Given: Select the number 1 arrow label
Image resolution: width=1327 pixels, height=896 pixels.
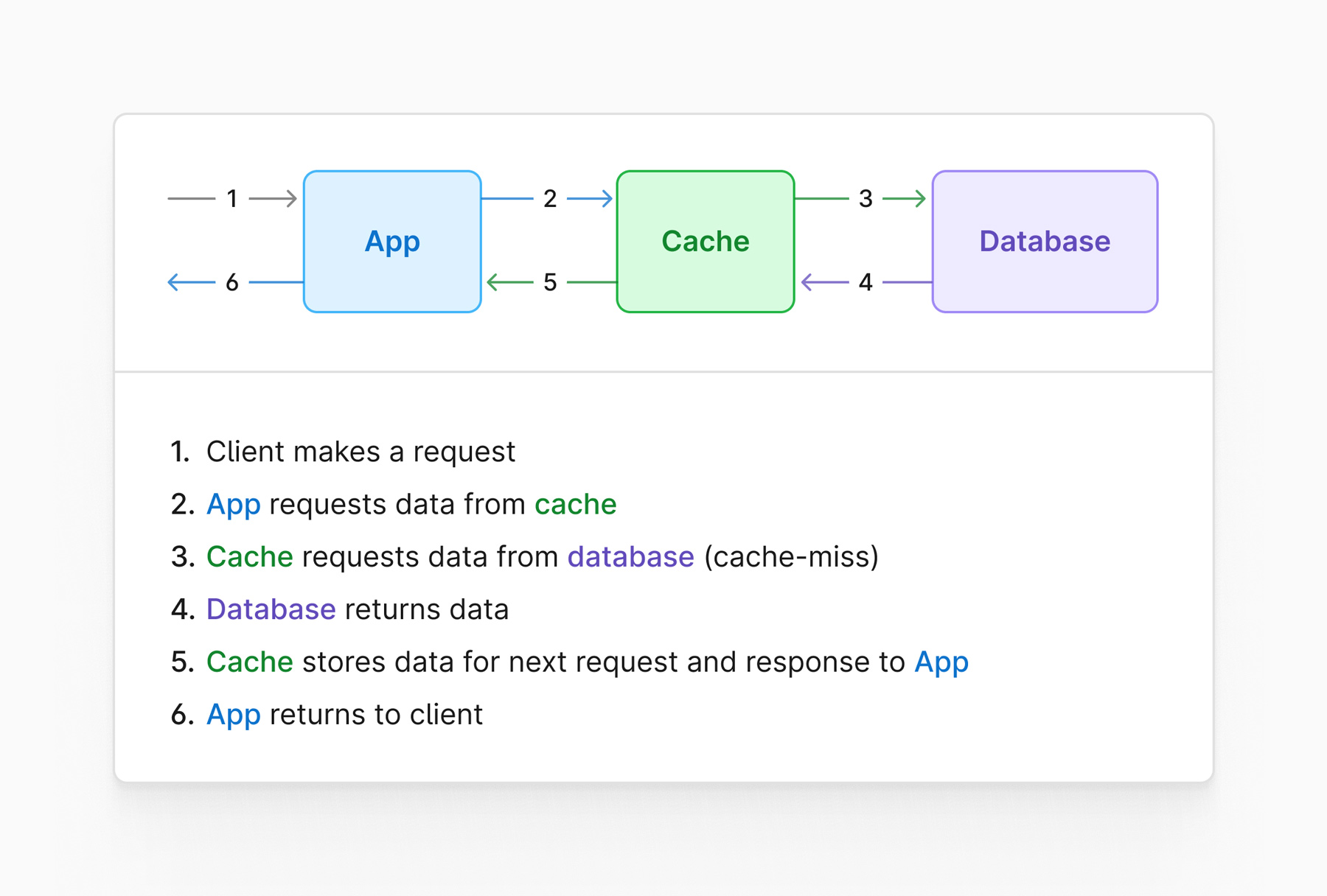Looking at the screenshot, I should pos(232,197).
